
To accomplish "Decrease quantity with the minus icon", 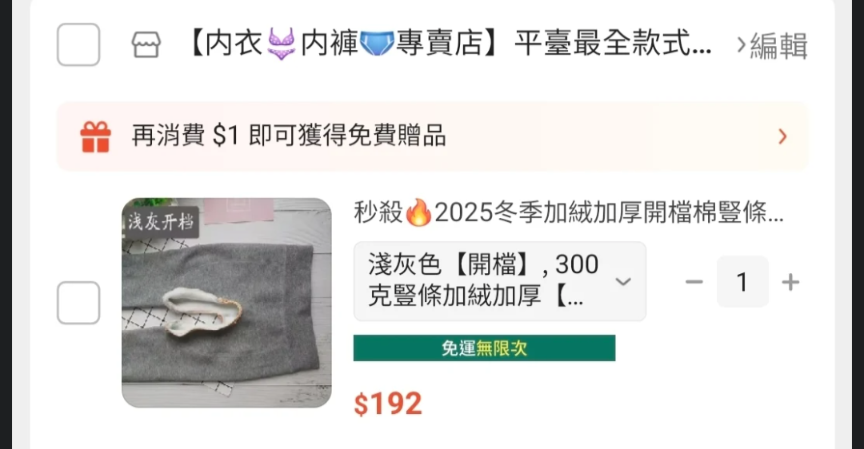I will click(x=694, y=282).
